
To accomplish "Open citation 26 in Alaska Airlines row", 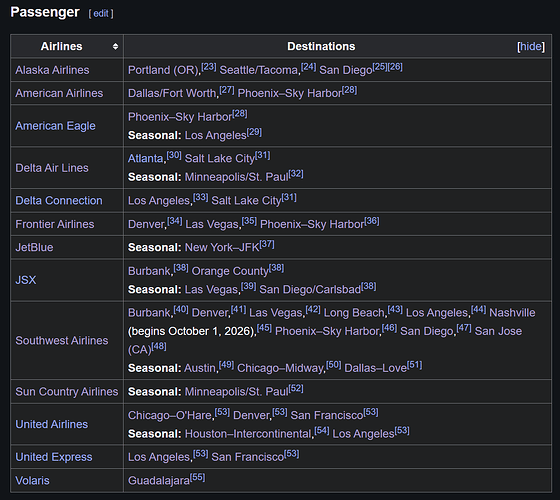I will (x=395, y=67).
